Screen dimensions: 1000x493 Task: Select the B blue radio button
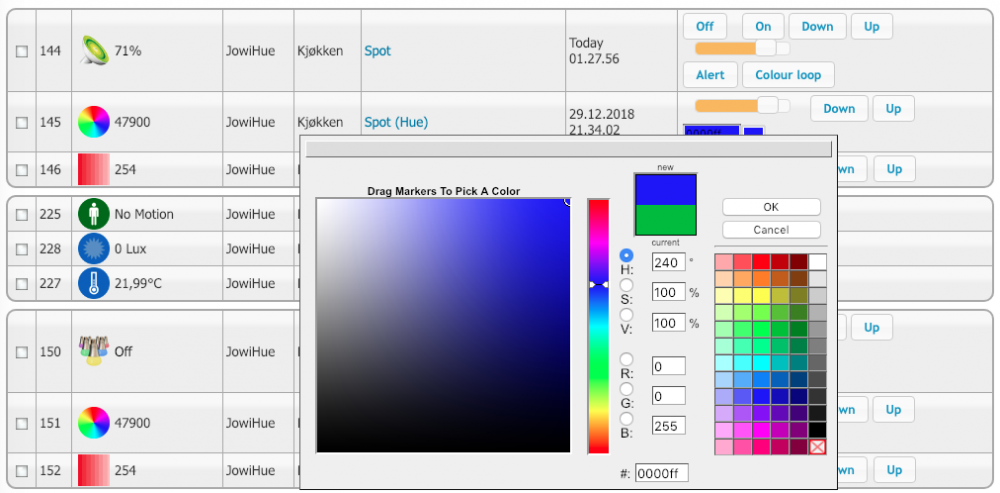[x=627, y=419]
